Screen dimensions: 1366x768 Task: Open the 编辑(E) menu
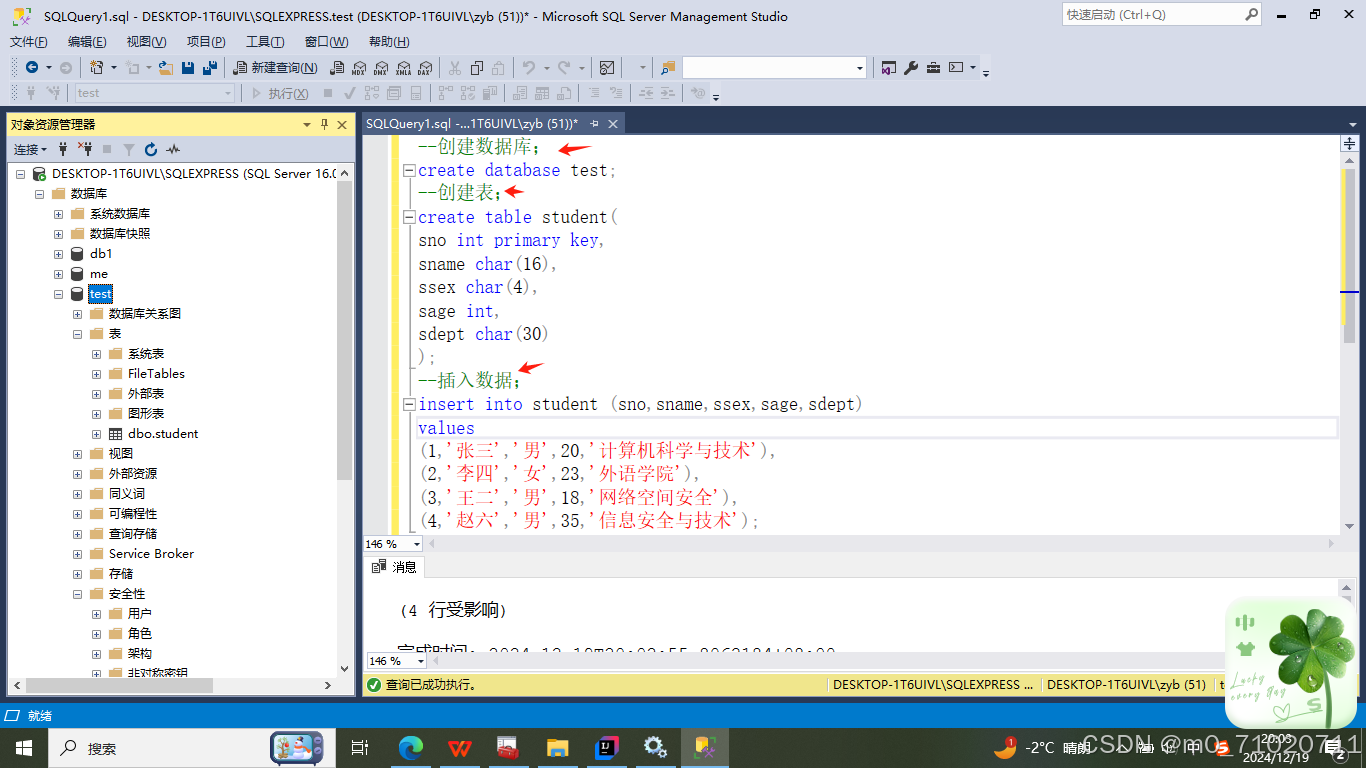(x=87, y=41)
